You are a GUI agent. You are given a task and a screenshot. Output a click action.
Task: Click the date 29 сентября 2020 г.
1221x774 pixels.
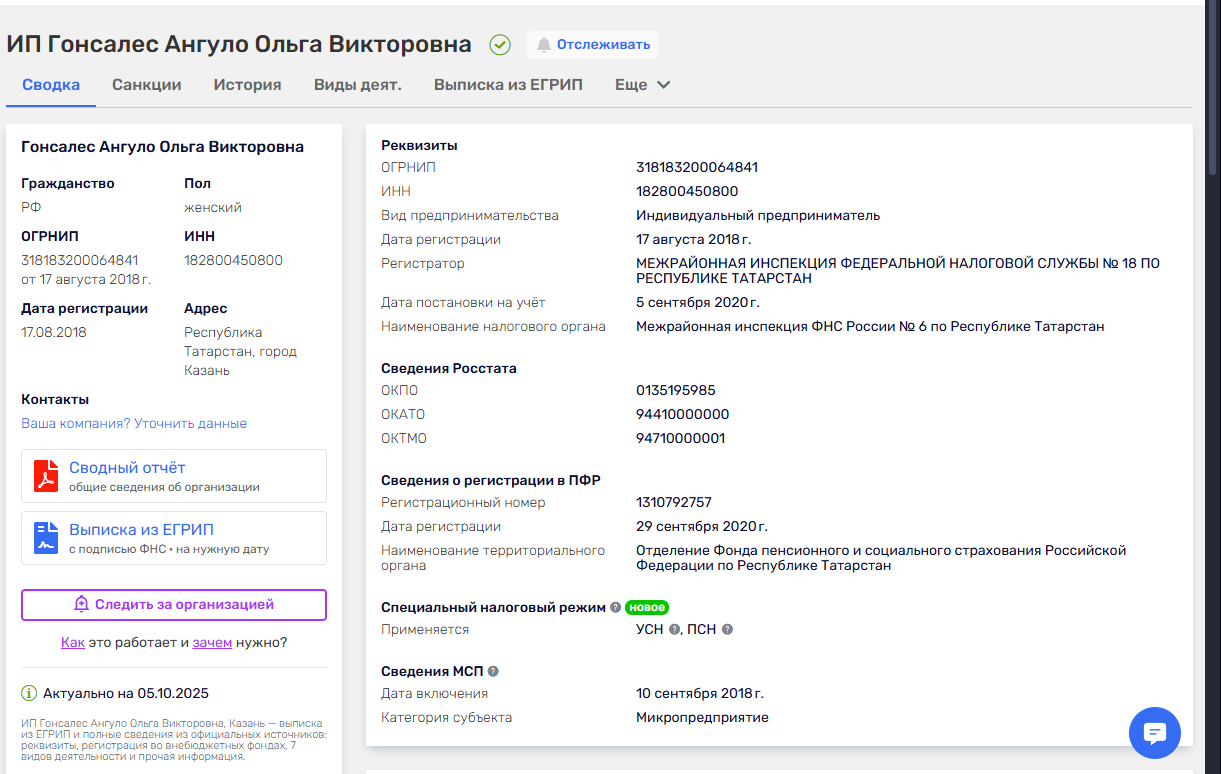(x=702, y=527)
